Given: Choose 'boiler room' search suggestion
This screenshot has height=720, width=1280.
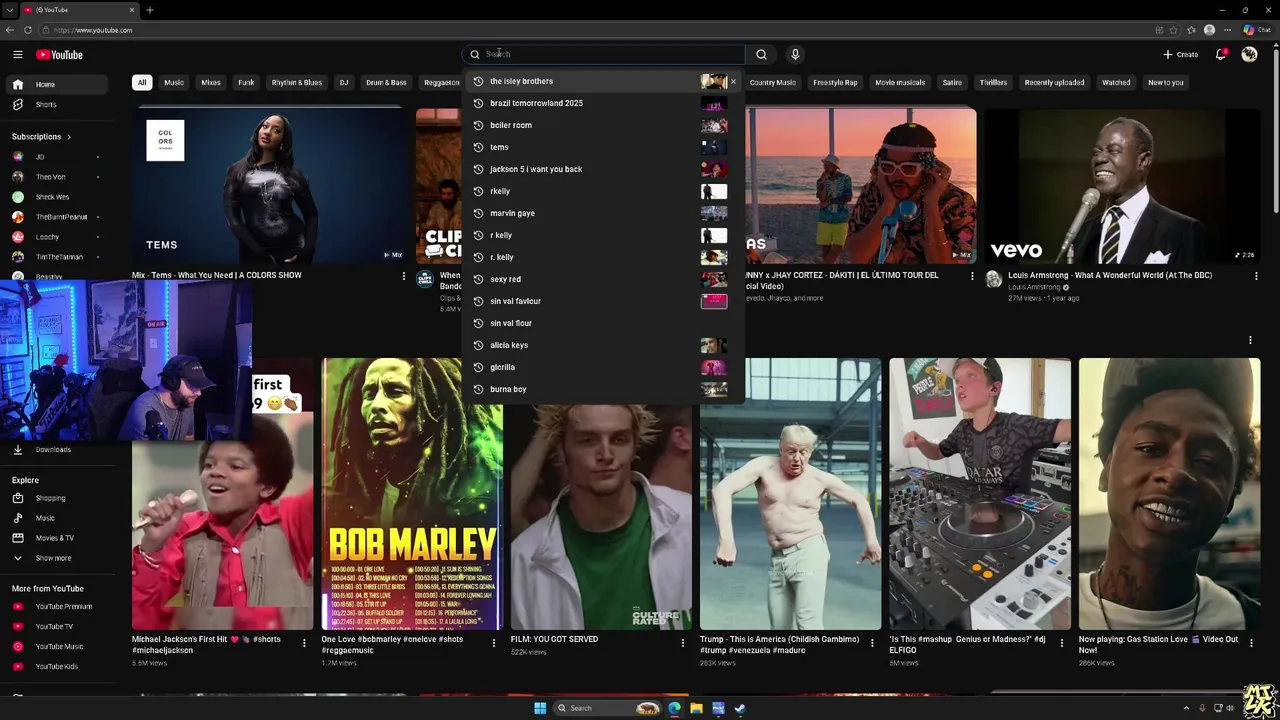Looking at the screenshot, I should point(605,125).
